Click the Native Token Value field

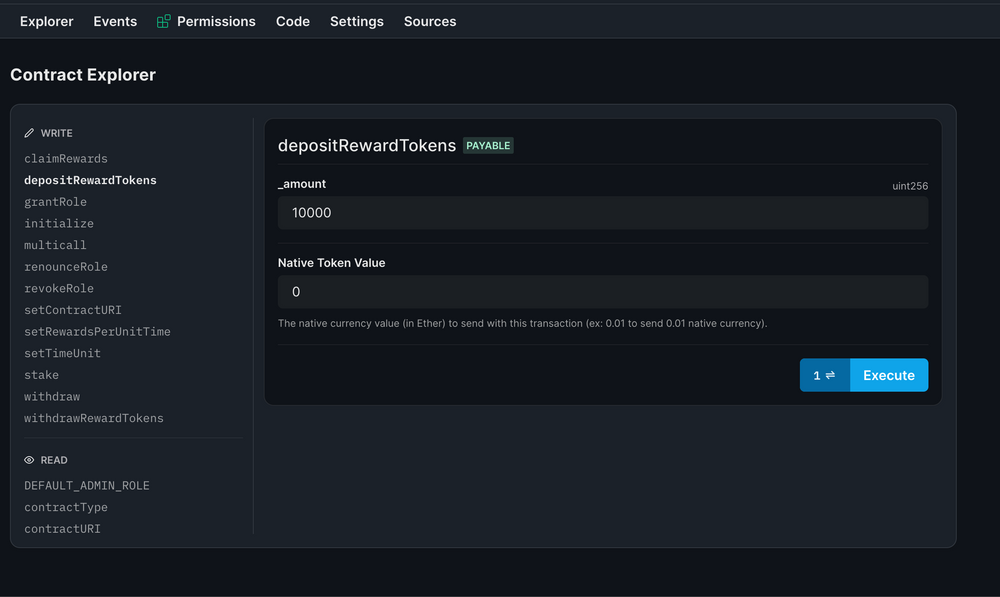tap(602, 291)
